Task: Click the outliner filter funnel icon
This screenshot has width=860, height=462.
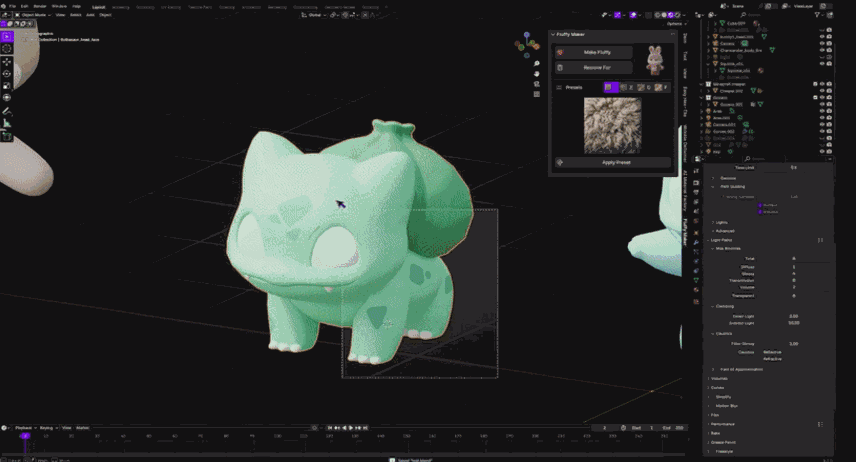Action: coord(817,15)
